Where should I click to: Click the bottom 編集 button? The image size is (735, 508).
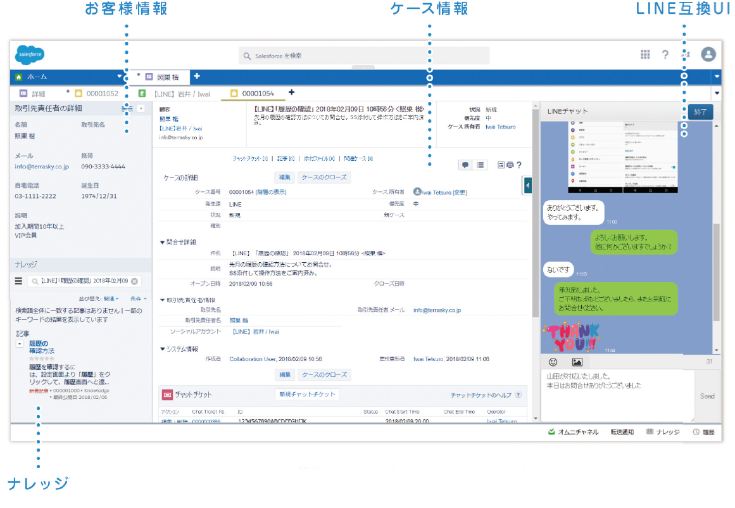tap(285, 374)
